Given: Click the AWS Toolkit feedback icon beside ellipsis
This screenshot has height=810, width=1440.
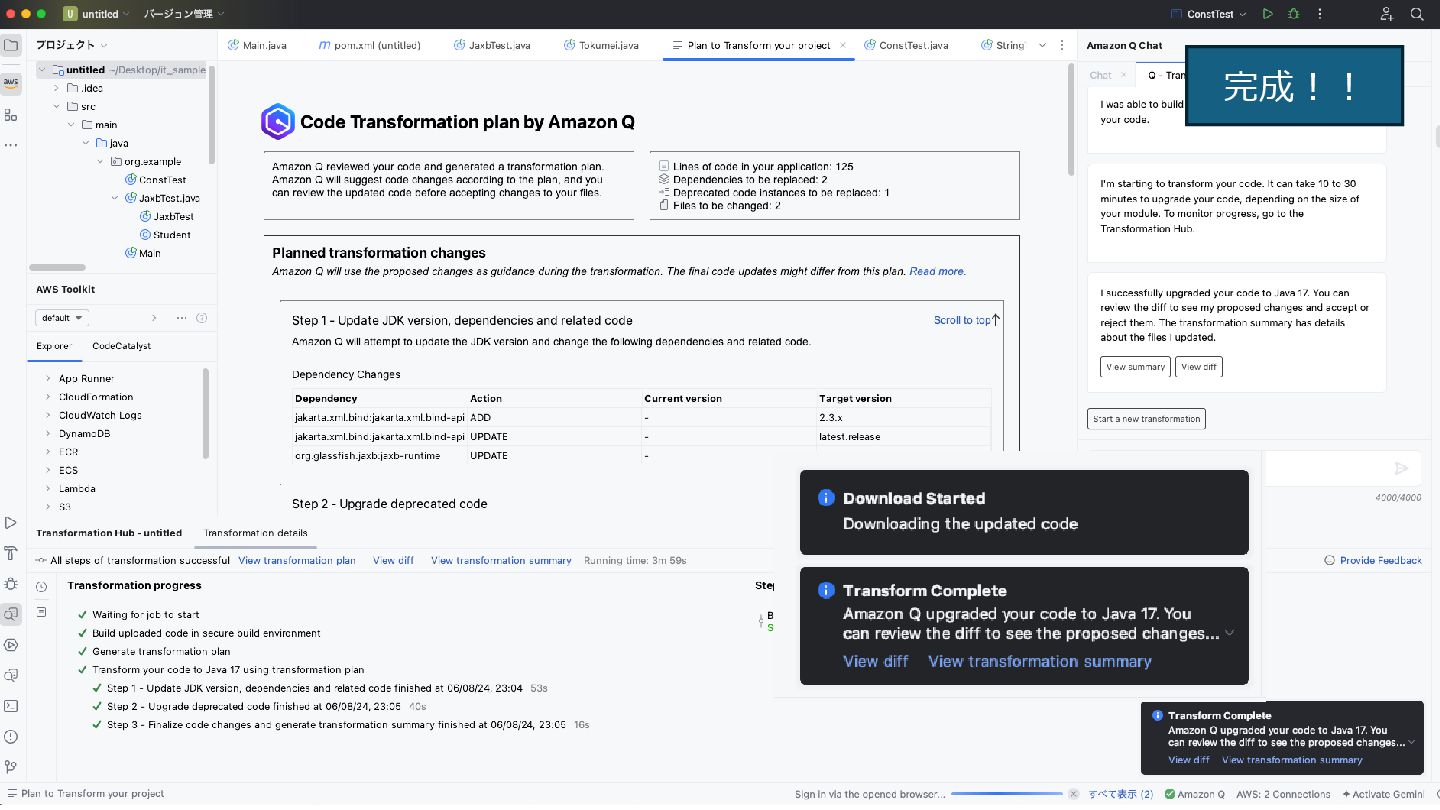Looking at the screenshot, I should click(x=201, y=317).
